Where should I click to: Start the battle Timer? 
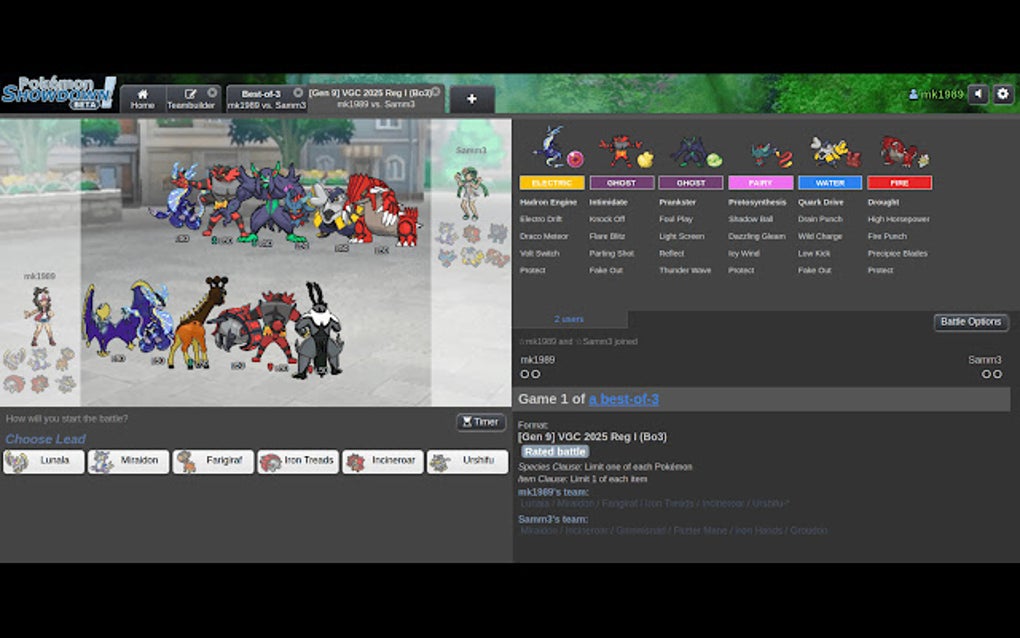click(x=481, y=422)
